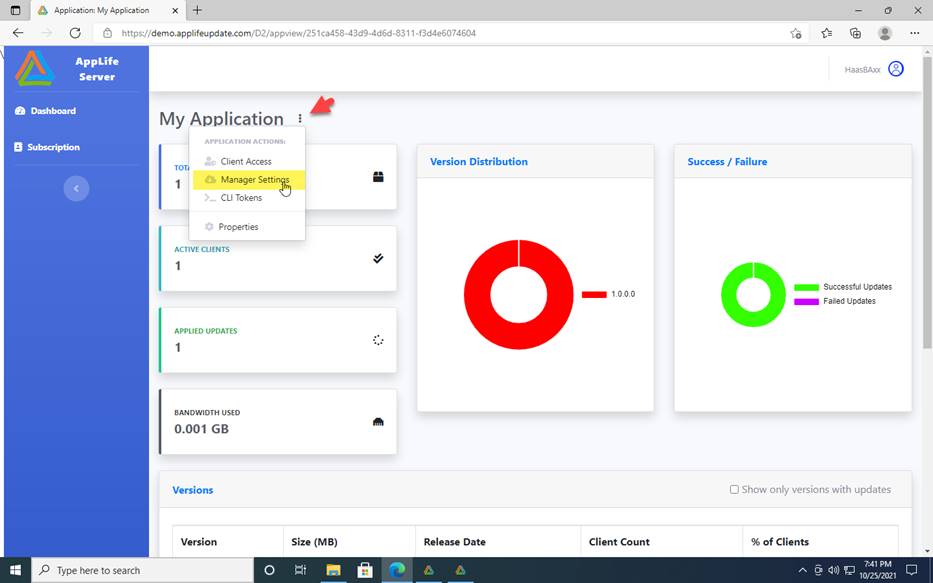
Task: Open Cortana from the taskbar
Action: [x=269, y=570]
